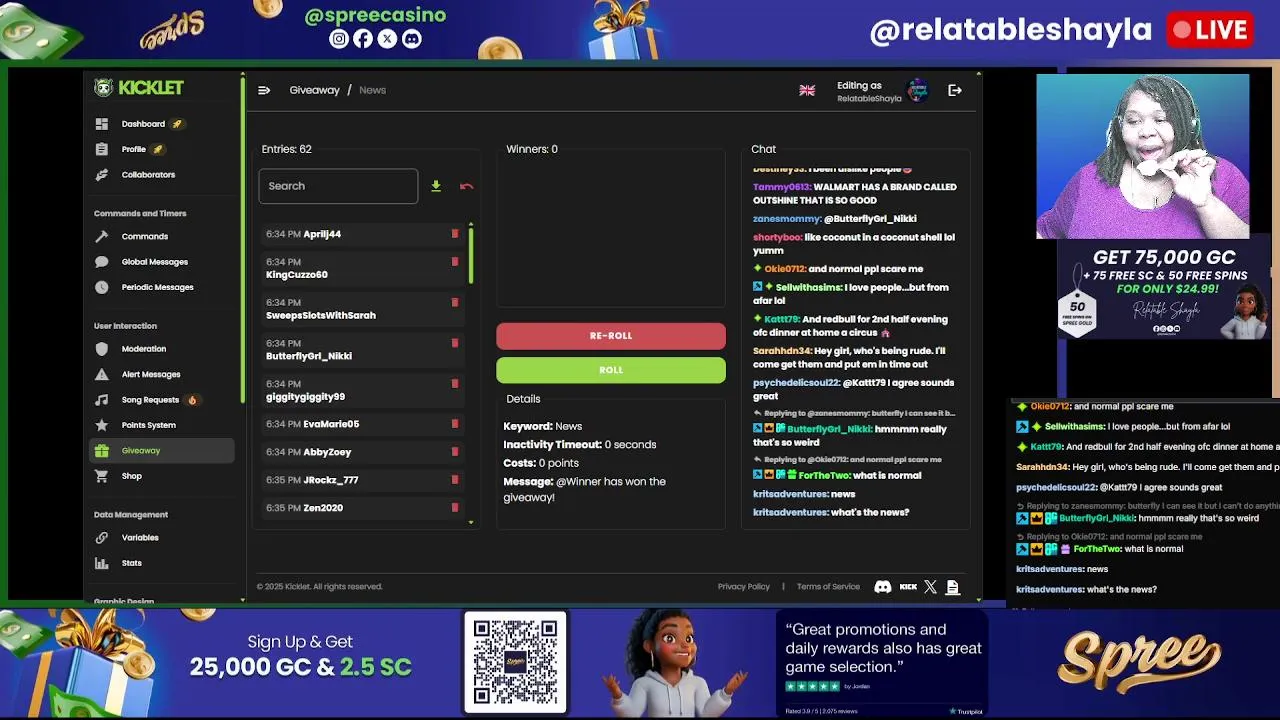Click entry name SweepsSlotsWithSarah
Viewport: 1280px width, 720px height.
click(321, 316)
